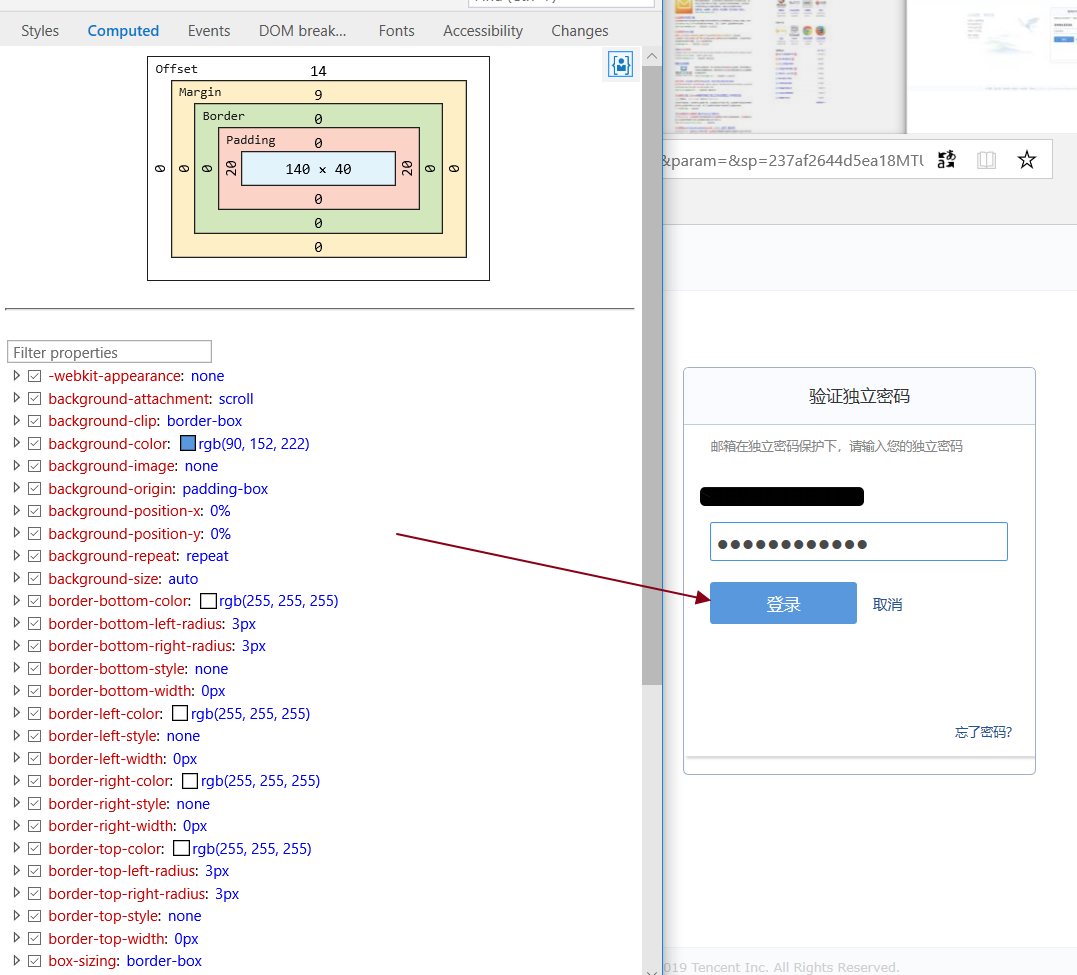This screenshot has height=975, width=1077.
Task: Click the browser address bar URL
Action: tap(793, 160)
